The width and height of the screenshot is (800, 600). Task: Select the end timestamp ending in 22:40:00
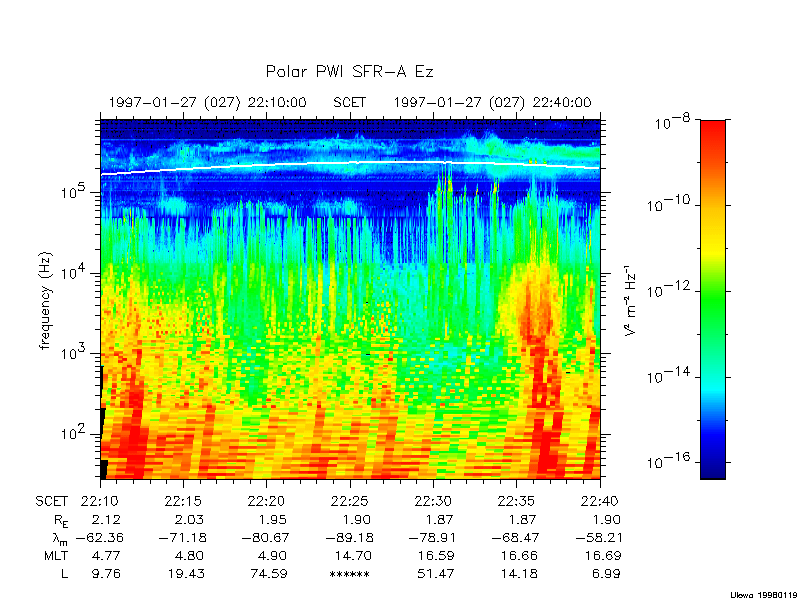[x=492, y=102]
